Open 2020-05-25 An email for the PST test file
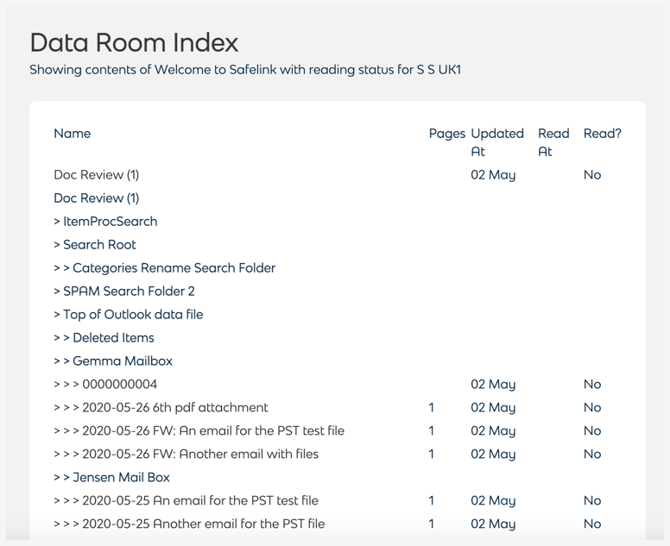The width and height of the screenshot is (670, 546). point(200,500)
